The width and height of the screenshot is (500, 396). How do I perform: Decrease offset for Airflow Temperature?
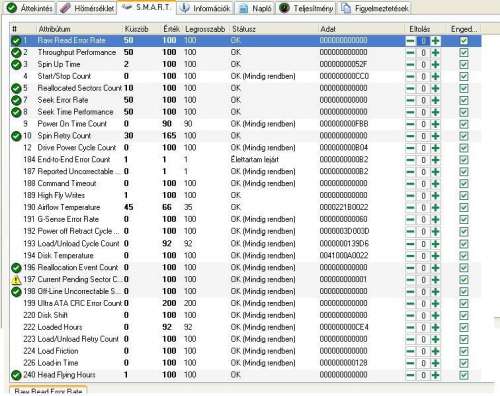[411, 207]
